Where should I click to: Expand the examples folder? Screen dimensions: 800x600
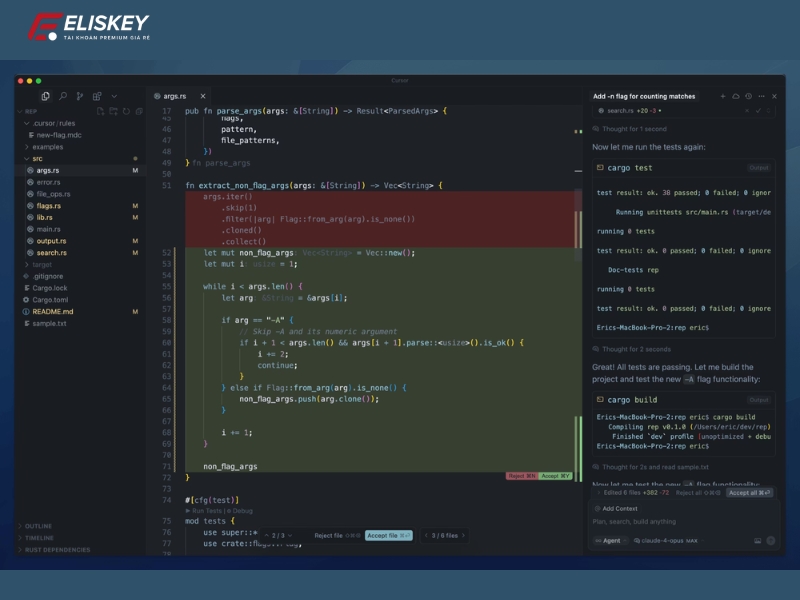pos(47,147)
